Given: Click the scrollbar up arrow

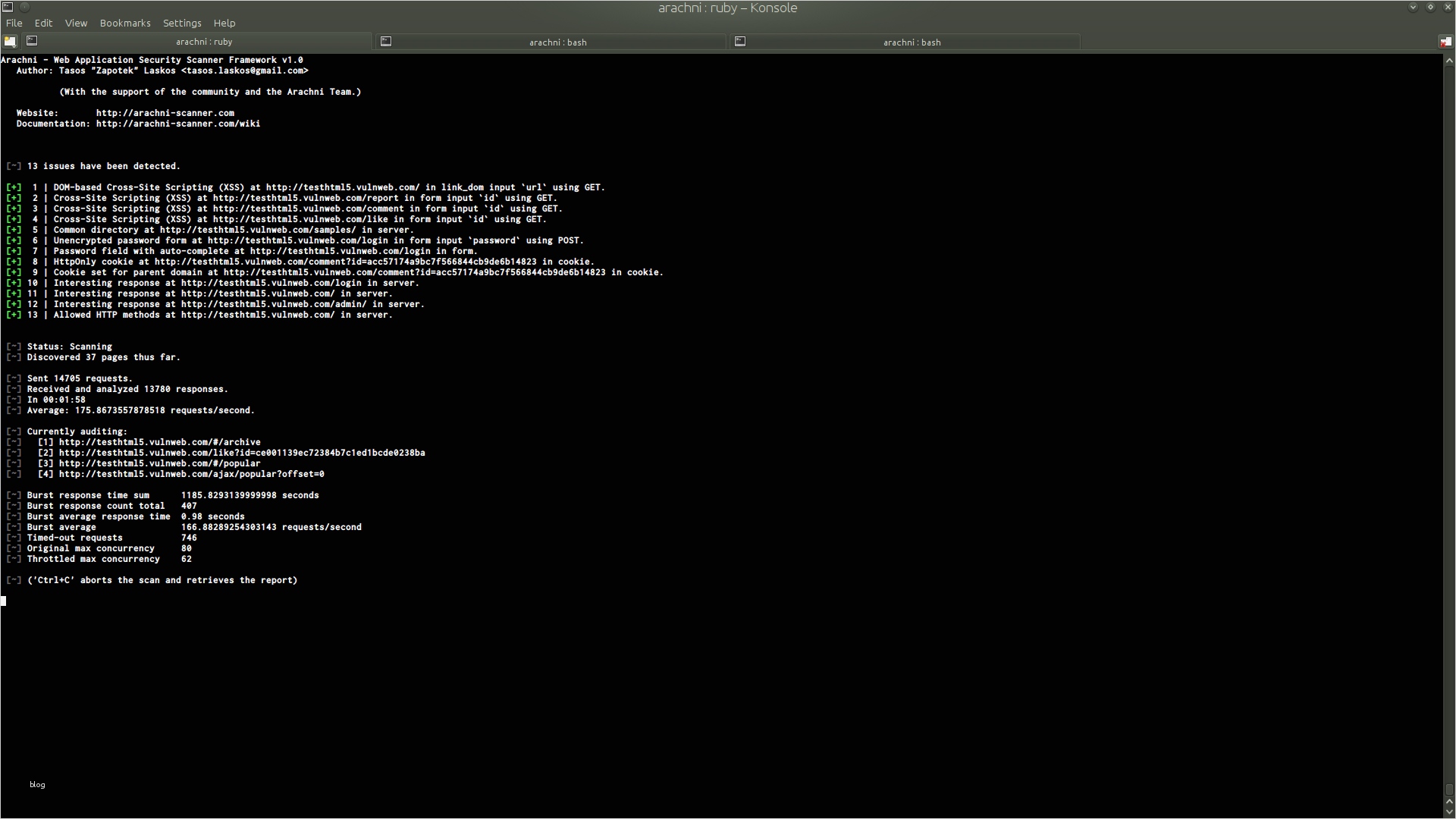Looking at the screenshot, I should (x=1449, y=60).
